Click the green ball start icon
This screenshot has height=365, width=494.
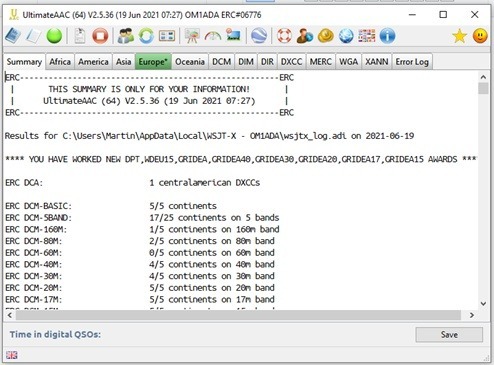(x=54, y=36)
